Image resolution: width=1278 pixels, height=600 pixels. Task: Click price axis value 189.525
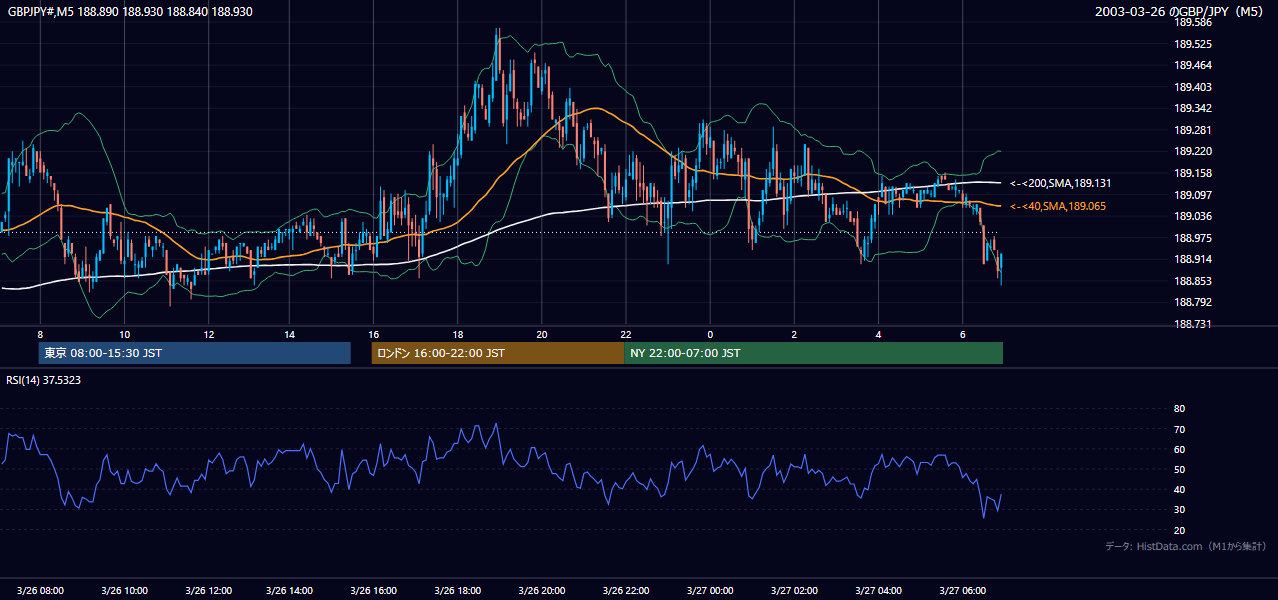1192,44
